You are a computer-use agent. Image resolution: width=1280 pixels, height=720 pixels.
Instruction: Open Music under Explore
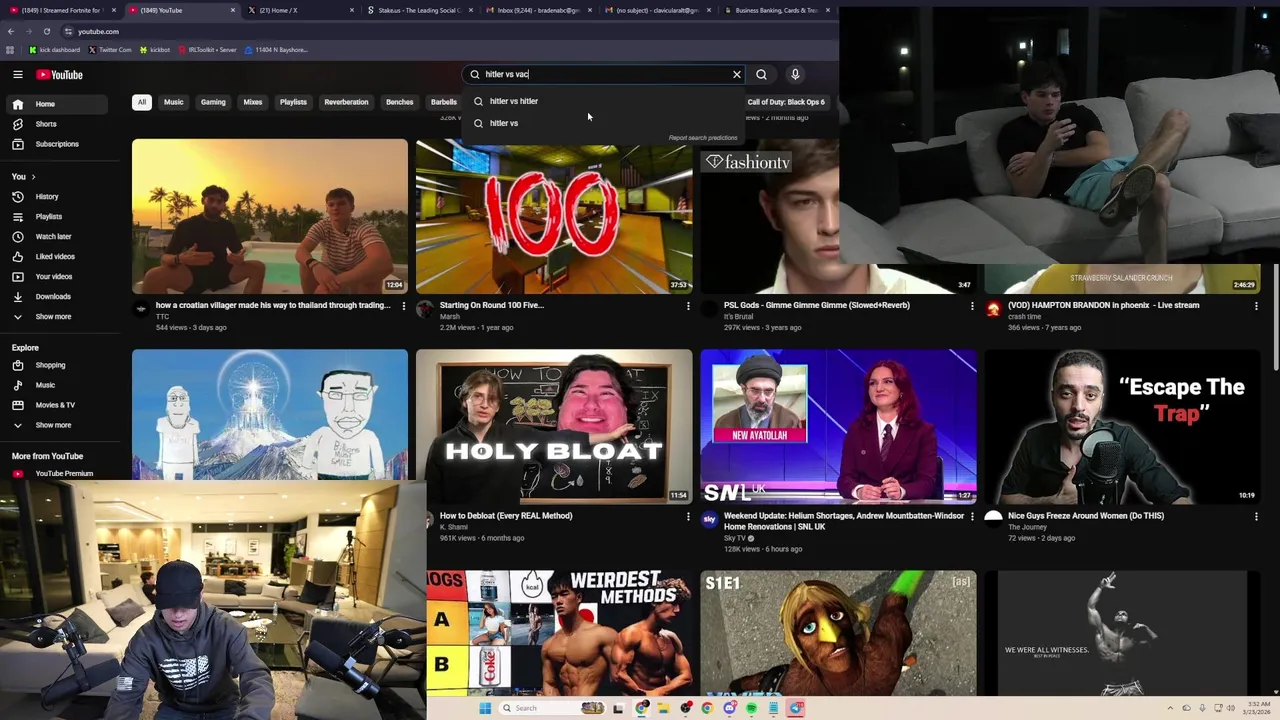(x=58, y=385)
